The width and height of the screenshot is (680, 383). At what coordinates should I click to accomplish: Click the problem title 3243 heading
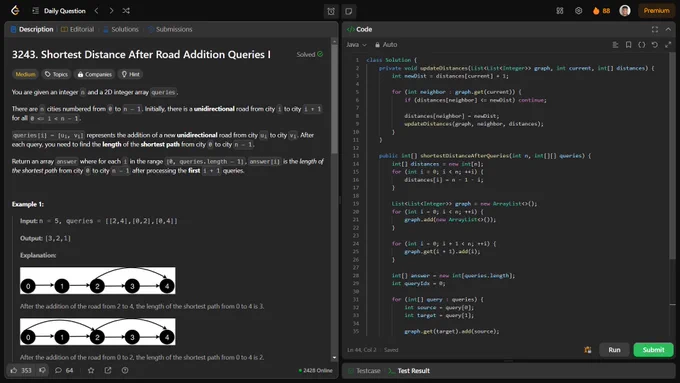pos(141,55)
